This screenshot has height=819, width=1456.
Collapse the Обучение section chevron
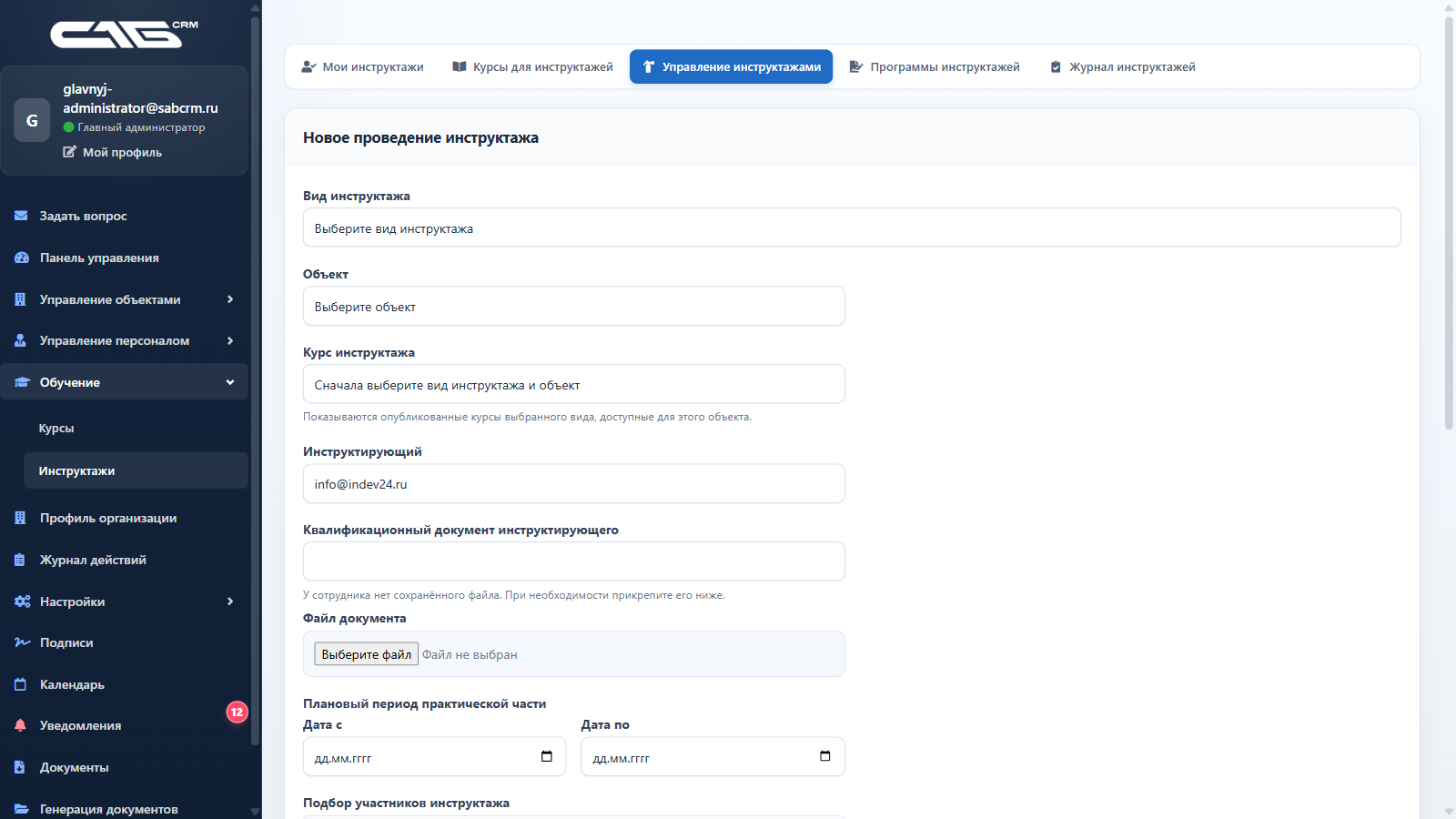[x=230, y=382]
